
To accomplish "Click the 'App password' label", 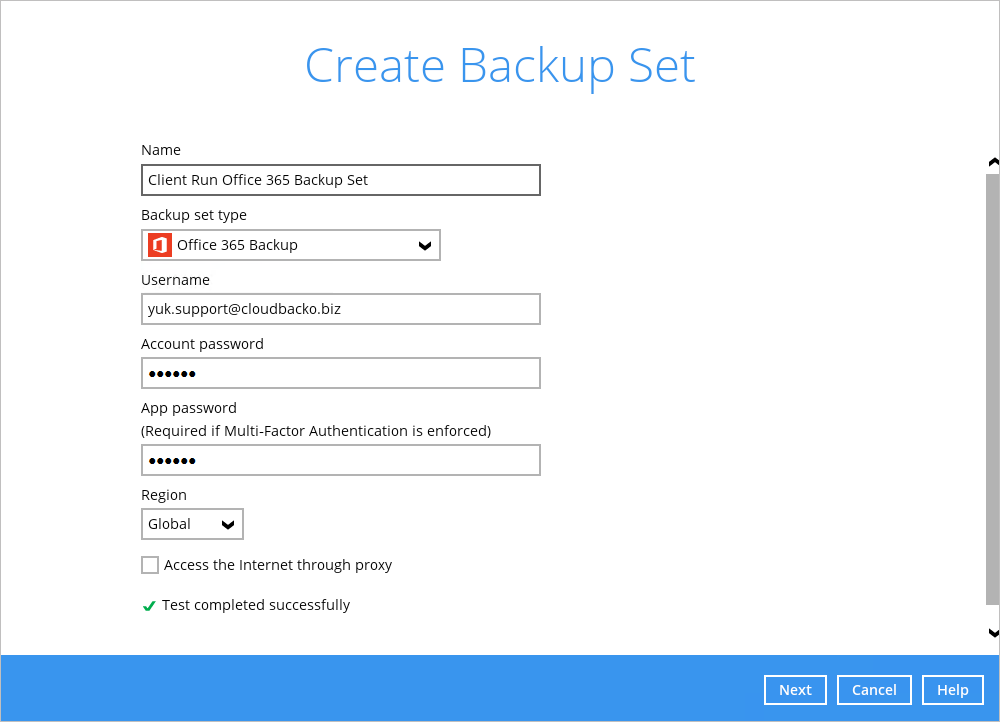I will point(189,408).
